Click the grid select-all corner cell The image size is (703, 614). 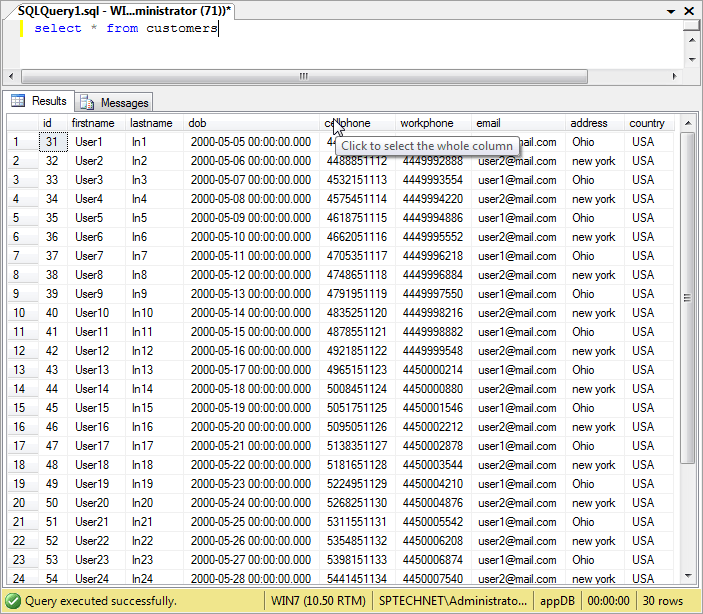click(22, 123)
